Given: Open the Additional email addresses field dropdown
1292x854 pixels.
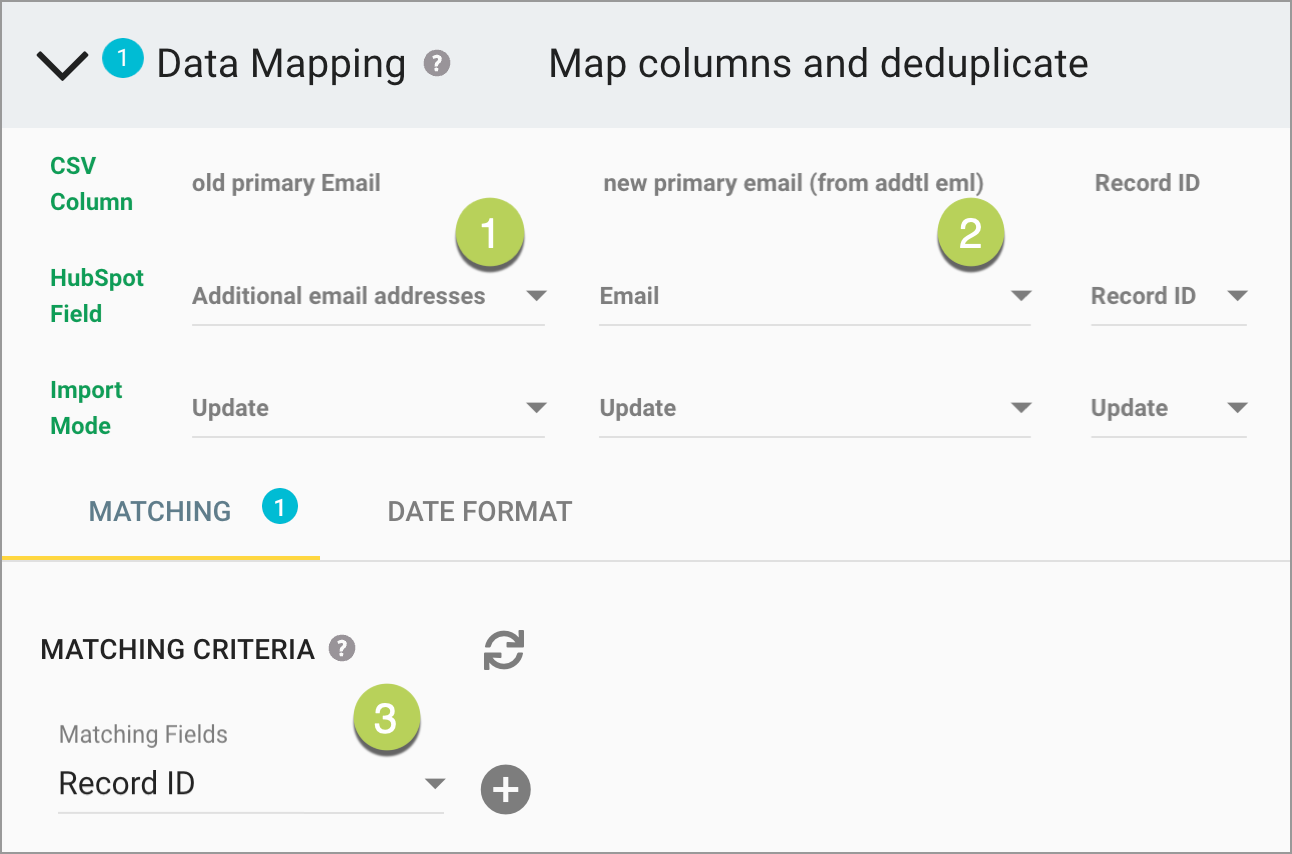Looking at the screenshot, I should 537,295.
